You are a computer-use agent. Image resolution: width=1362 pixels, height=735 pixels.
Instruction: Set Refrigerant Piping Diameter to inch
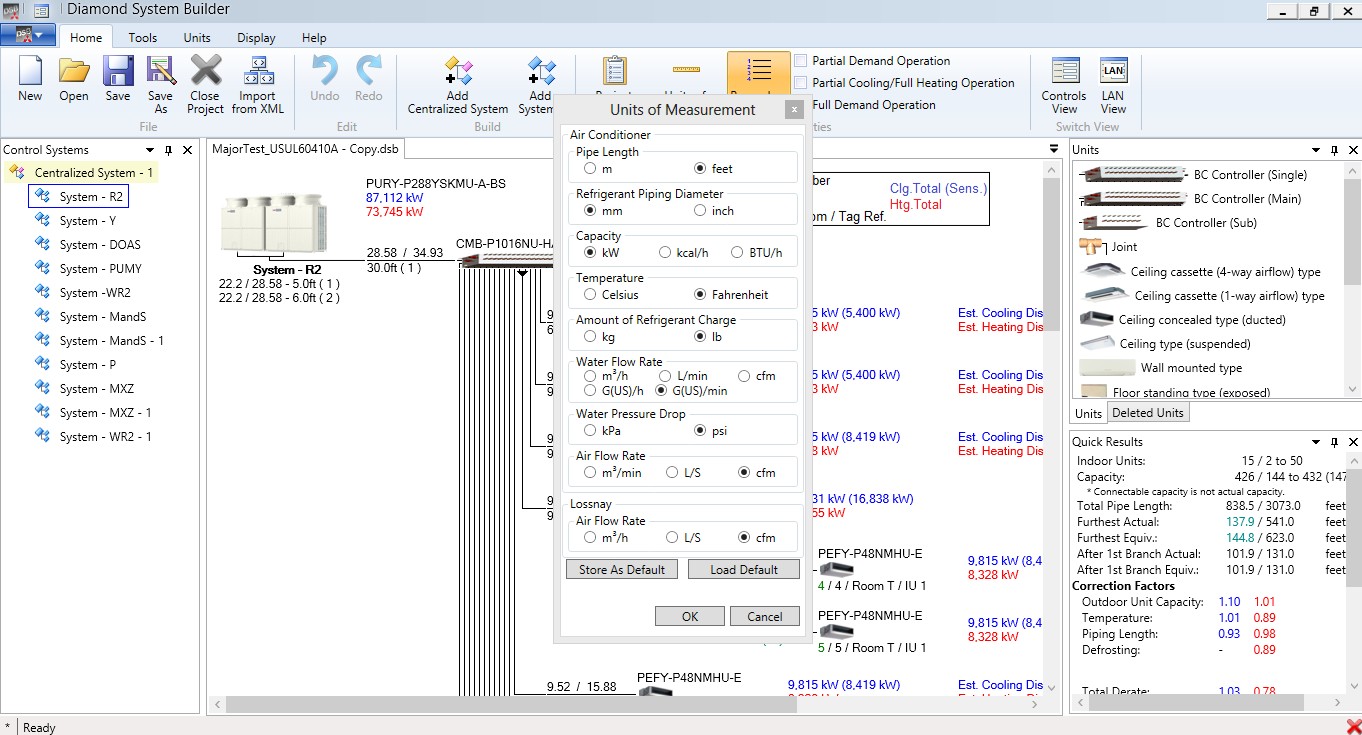pos(700,211)
